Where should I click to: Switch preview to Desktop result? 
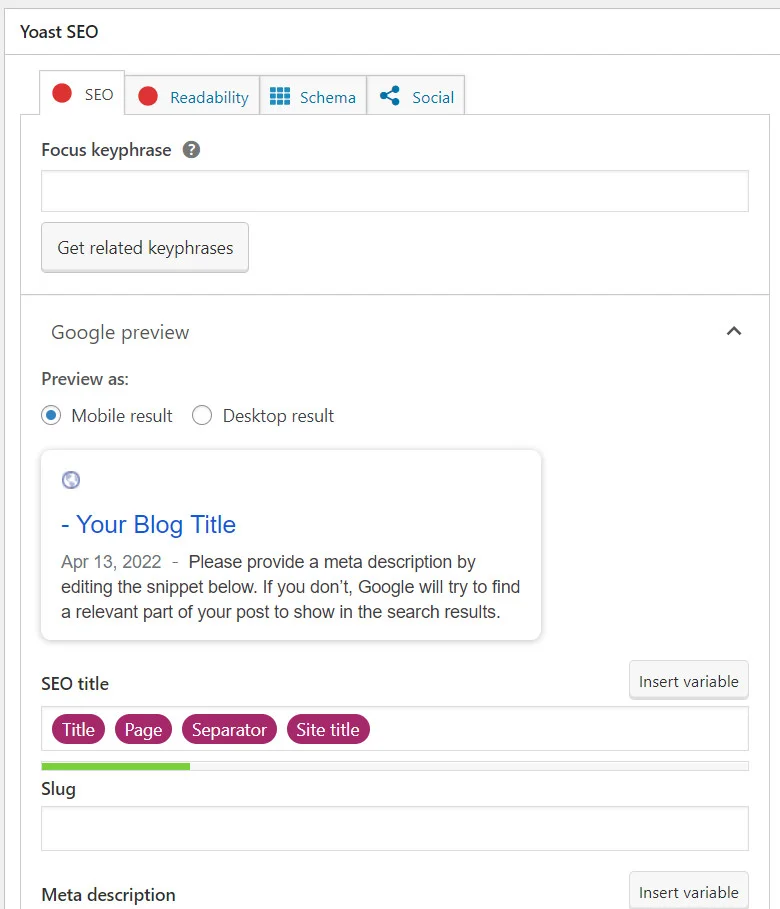click(202, 415)
